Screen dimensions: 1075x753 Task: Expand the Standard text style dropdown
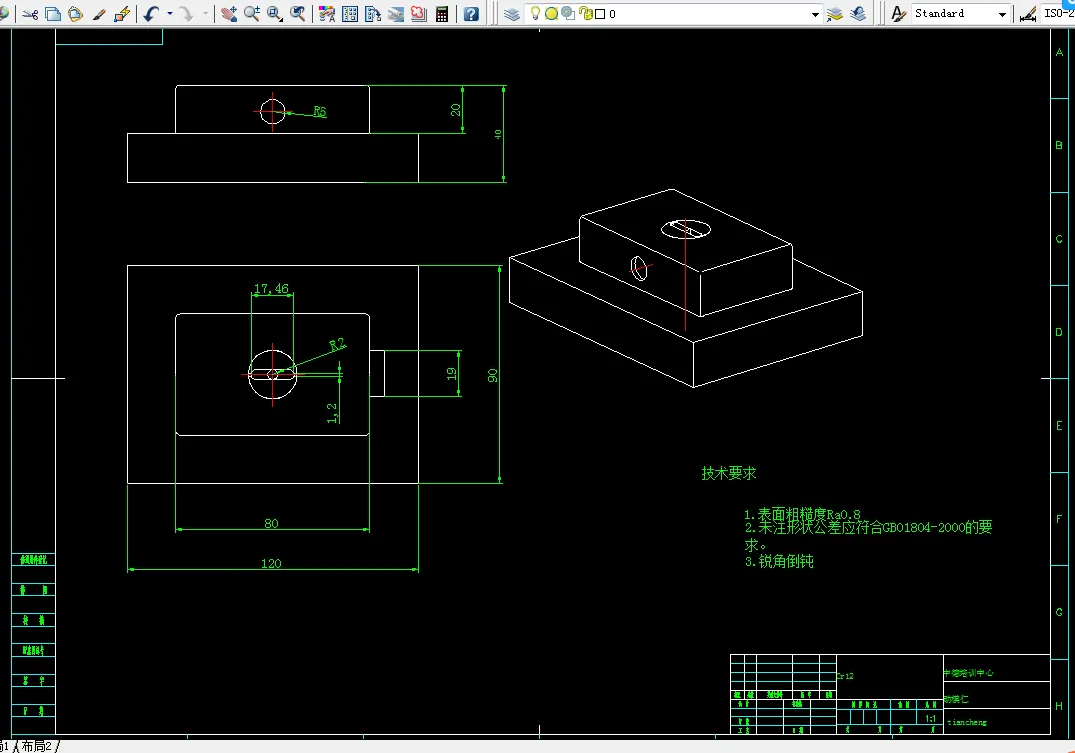point(1002,14)
